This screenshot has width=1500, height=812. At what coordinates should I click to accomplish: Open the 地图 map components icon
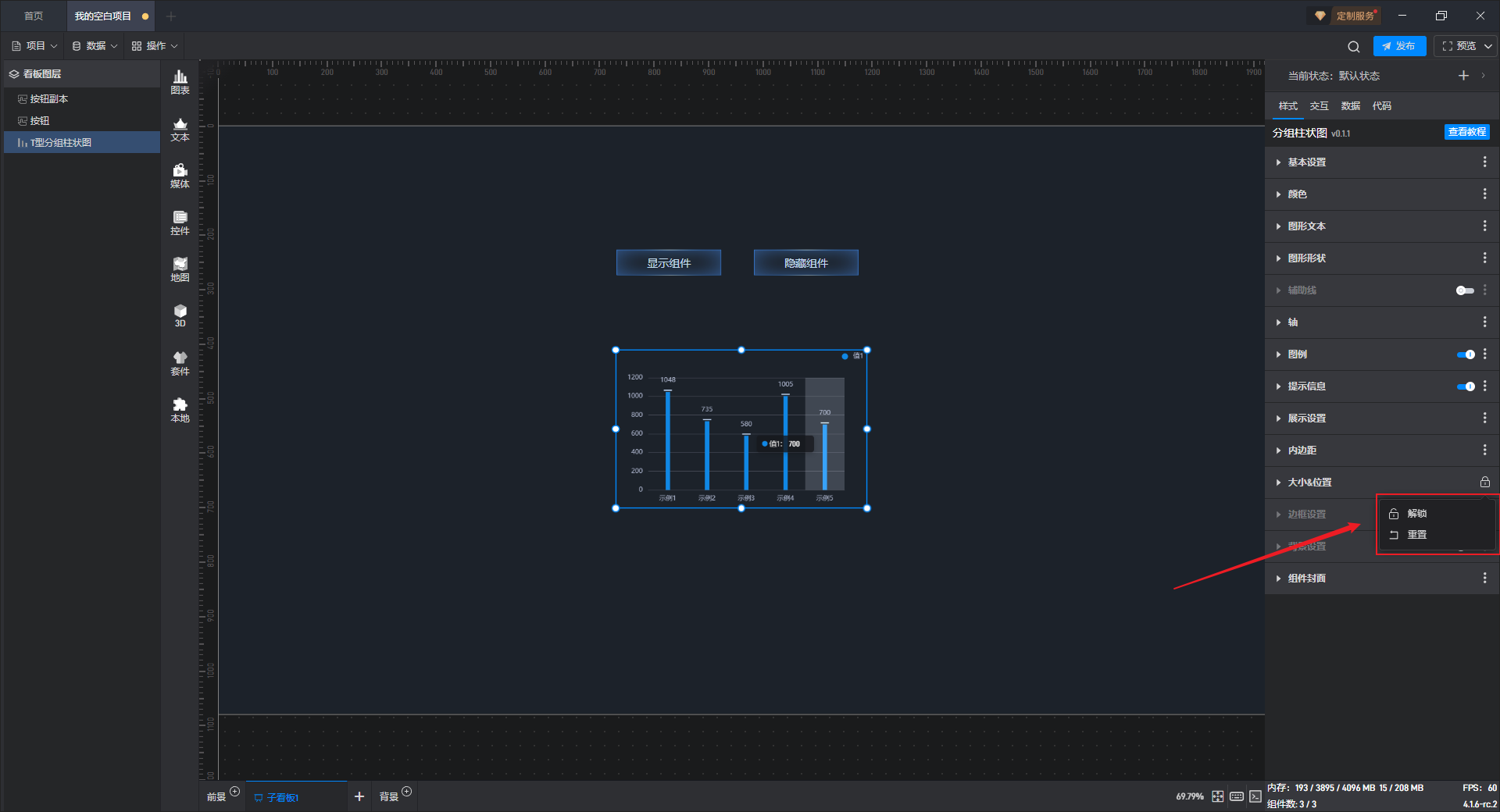point(180,269)
